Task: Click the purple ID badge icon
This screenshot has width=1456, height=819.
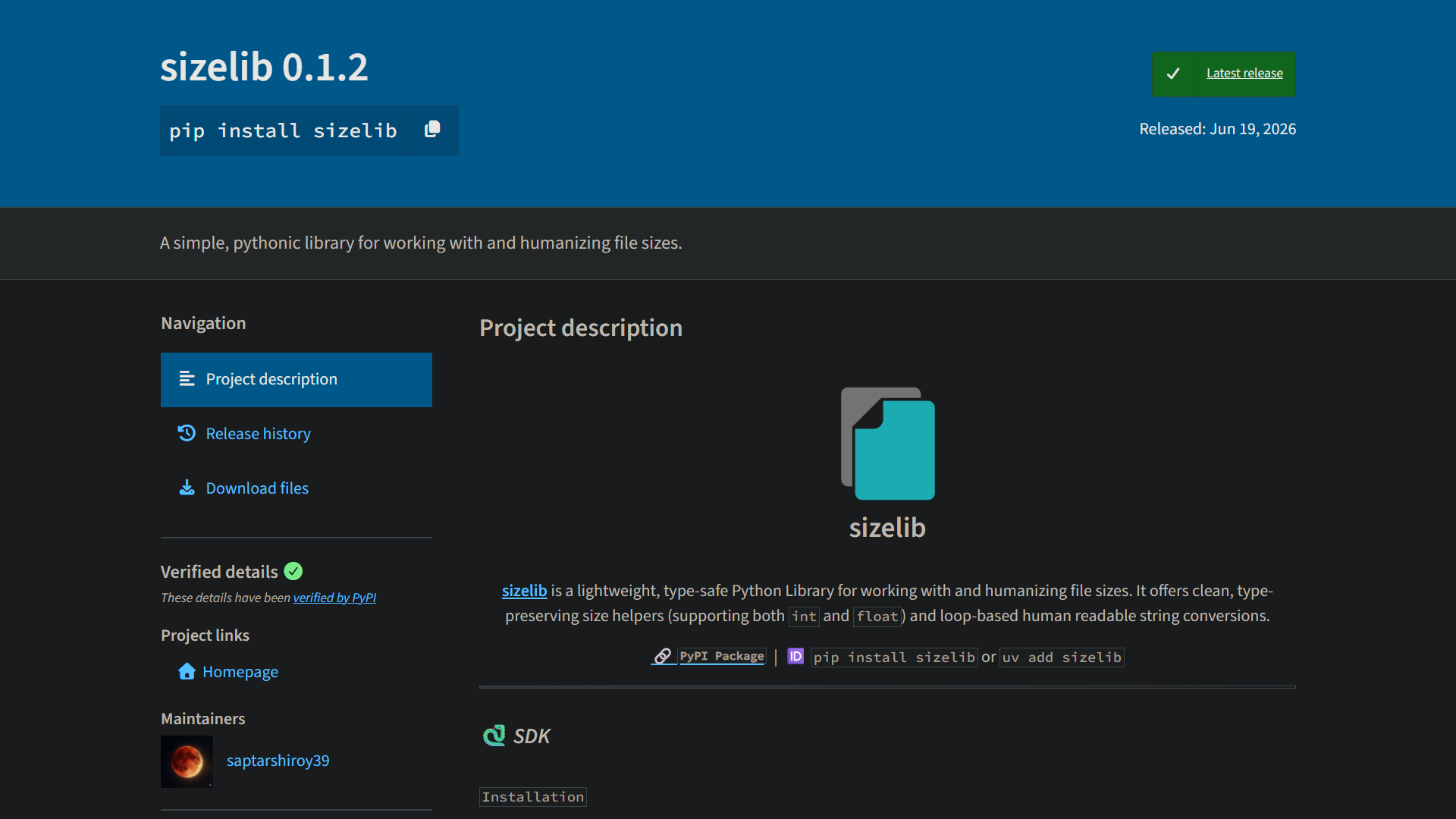Action: (x=795, y=656)
